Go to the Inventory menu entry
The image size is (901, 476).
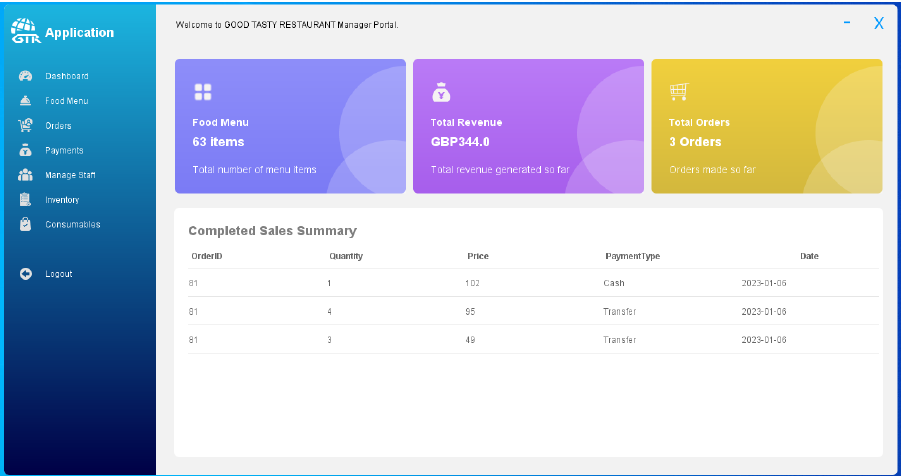coord(62,200)
